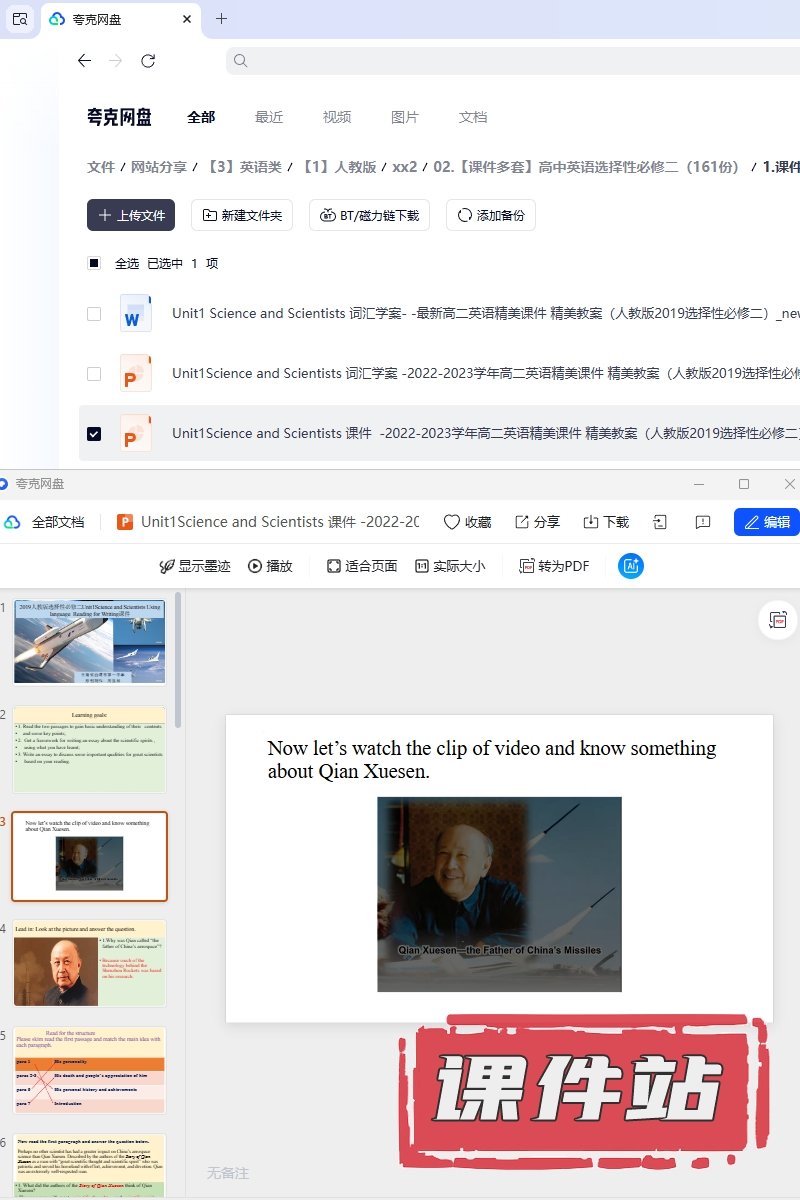Click the browser reload icon

tap(148, 61)
